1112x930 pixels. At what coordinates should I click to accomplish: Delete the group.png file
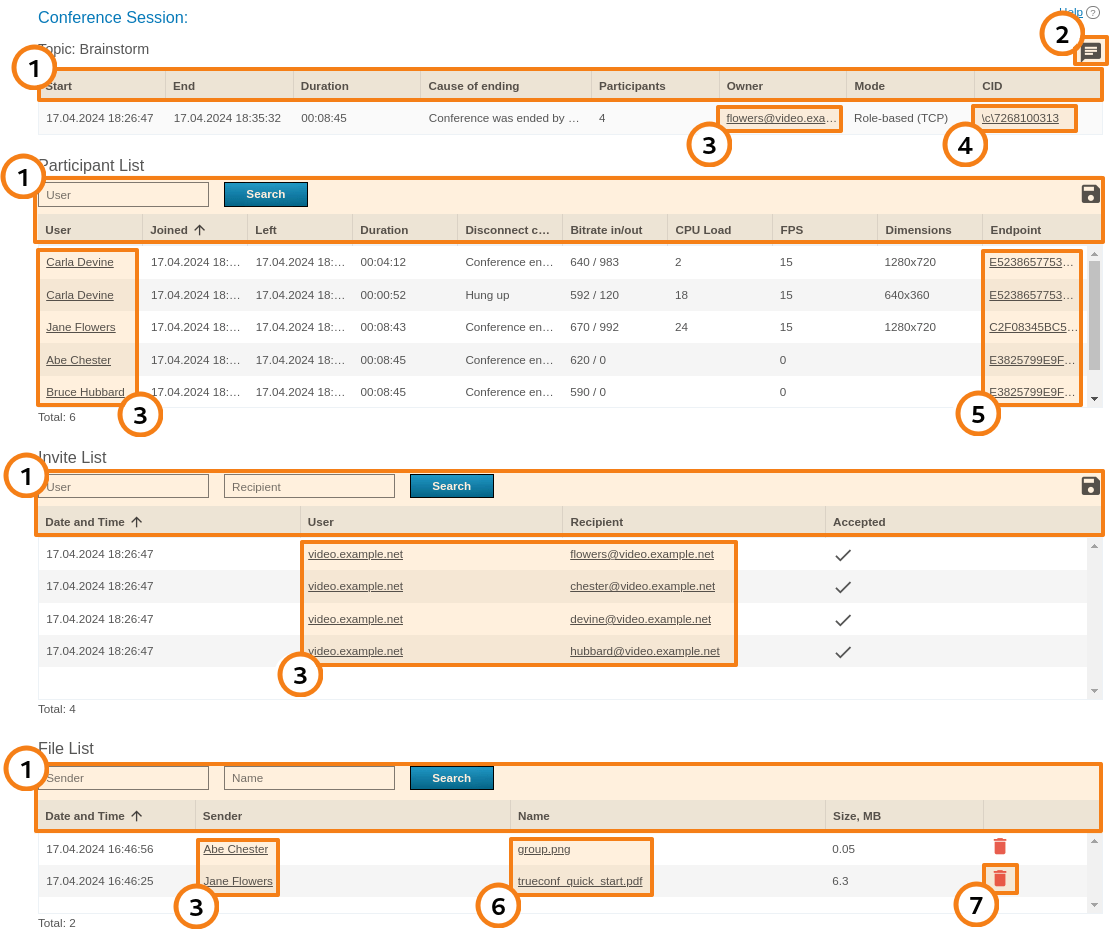(999, 847)
